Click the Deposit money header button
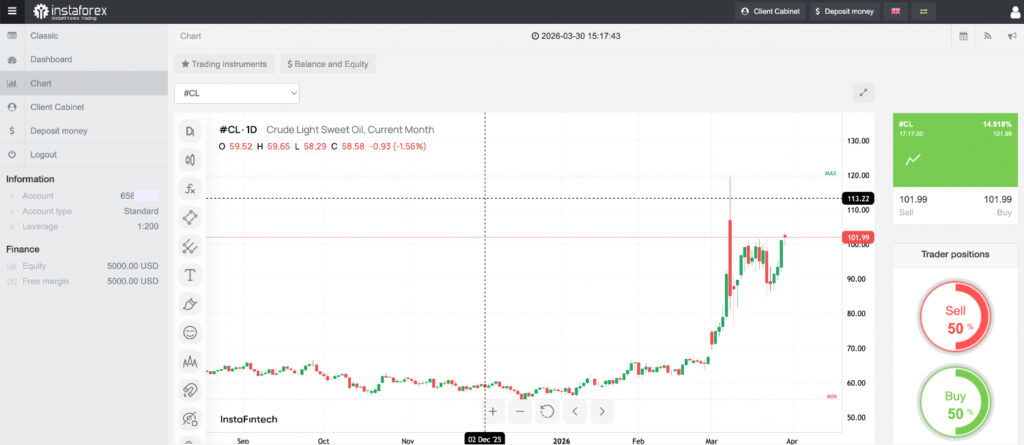 [845, 11]
